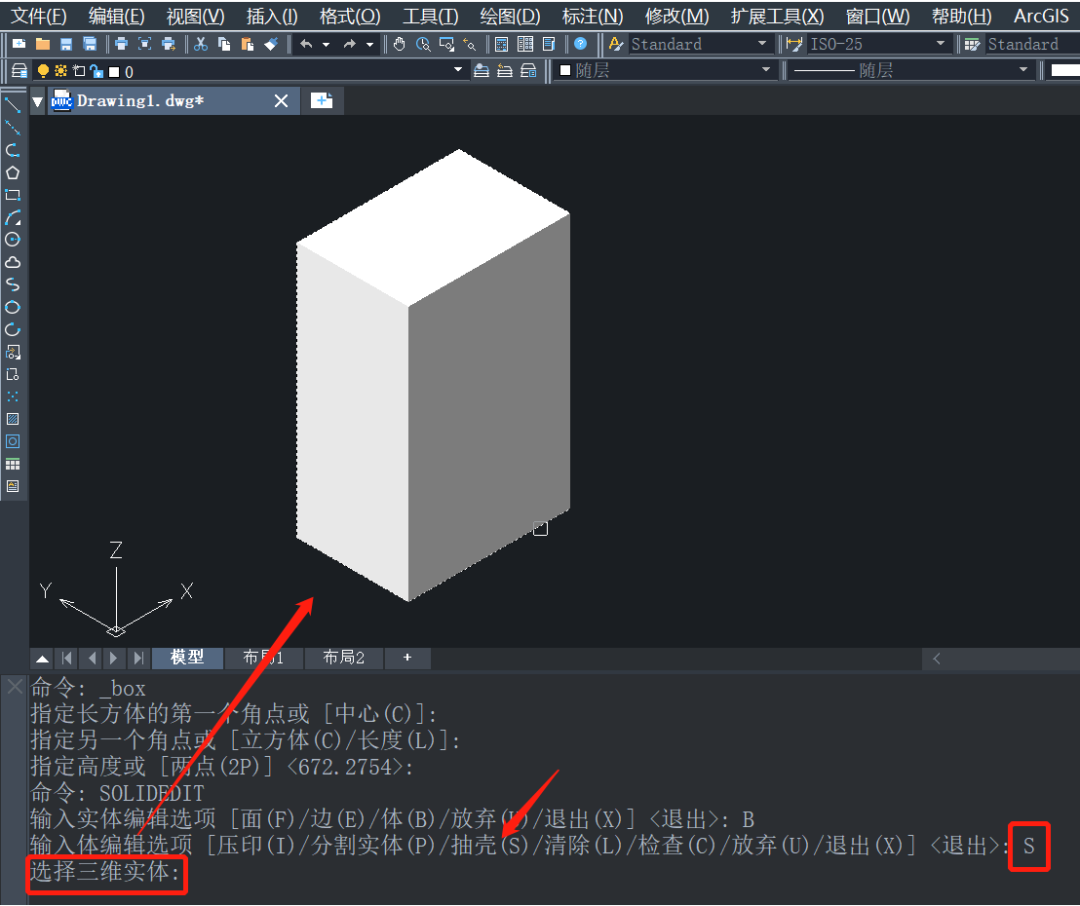Viewport: 1080px width, 906px height.
Task: Select the Revision cloud tool
Action: (x=12, y=262)
